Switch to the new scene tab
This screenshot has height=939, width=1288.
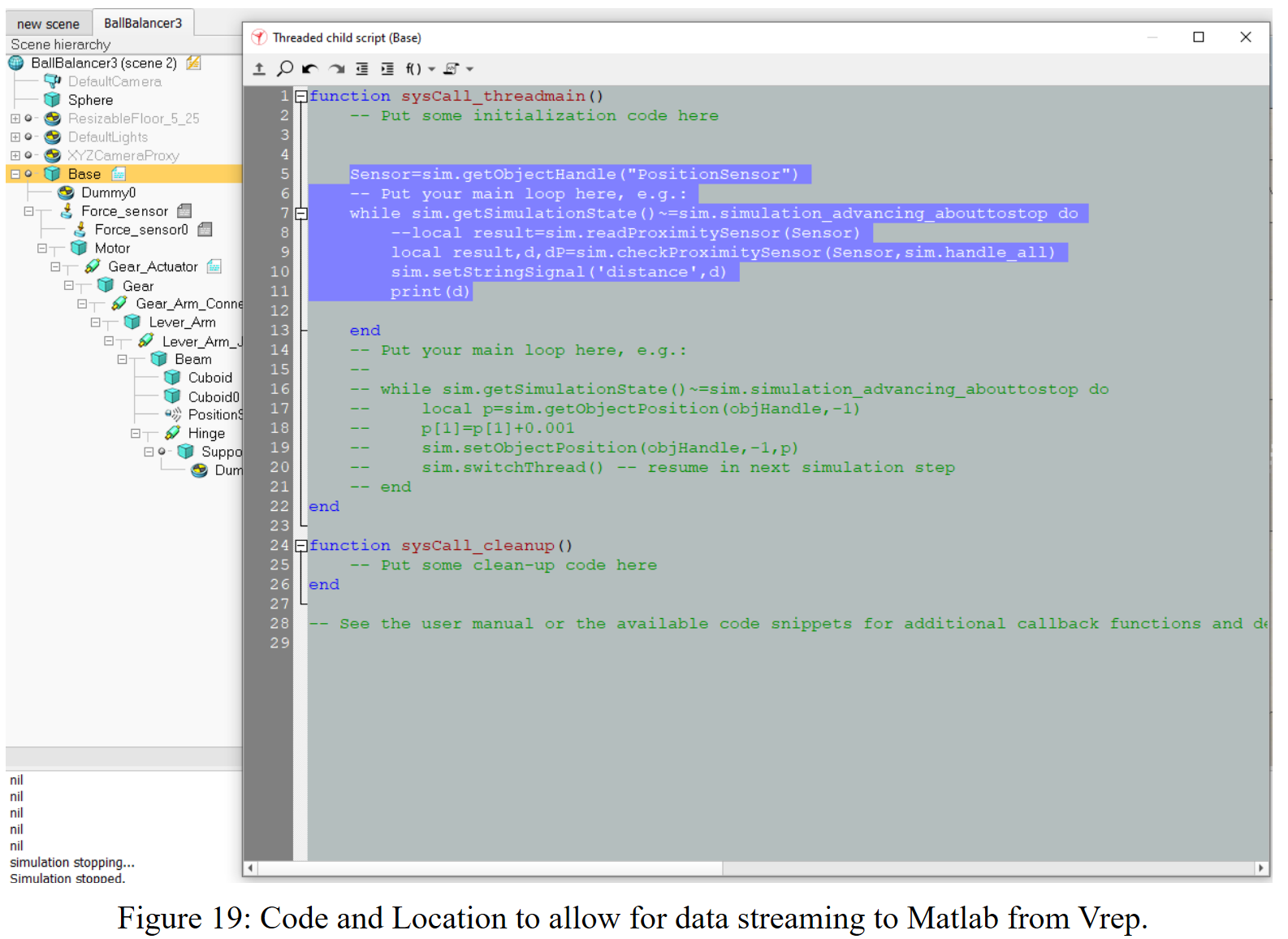point(49,24)
